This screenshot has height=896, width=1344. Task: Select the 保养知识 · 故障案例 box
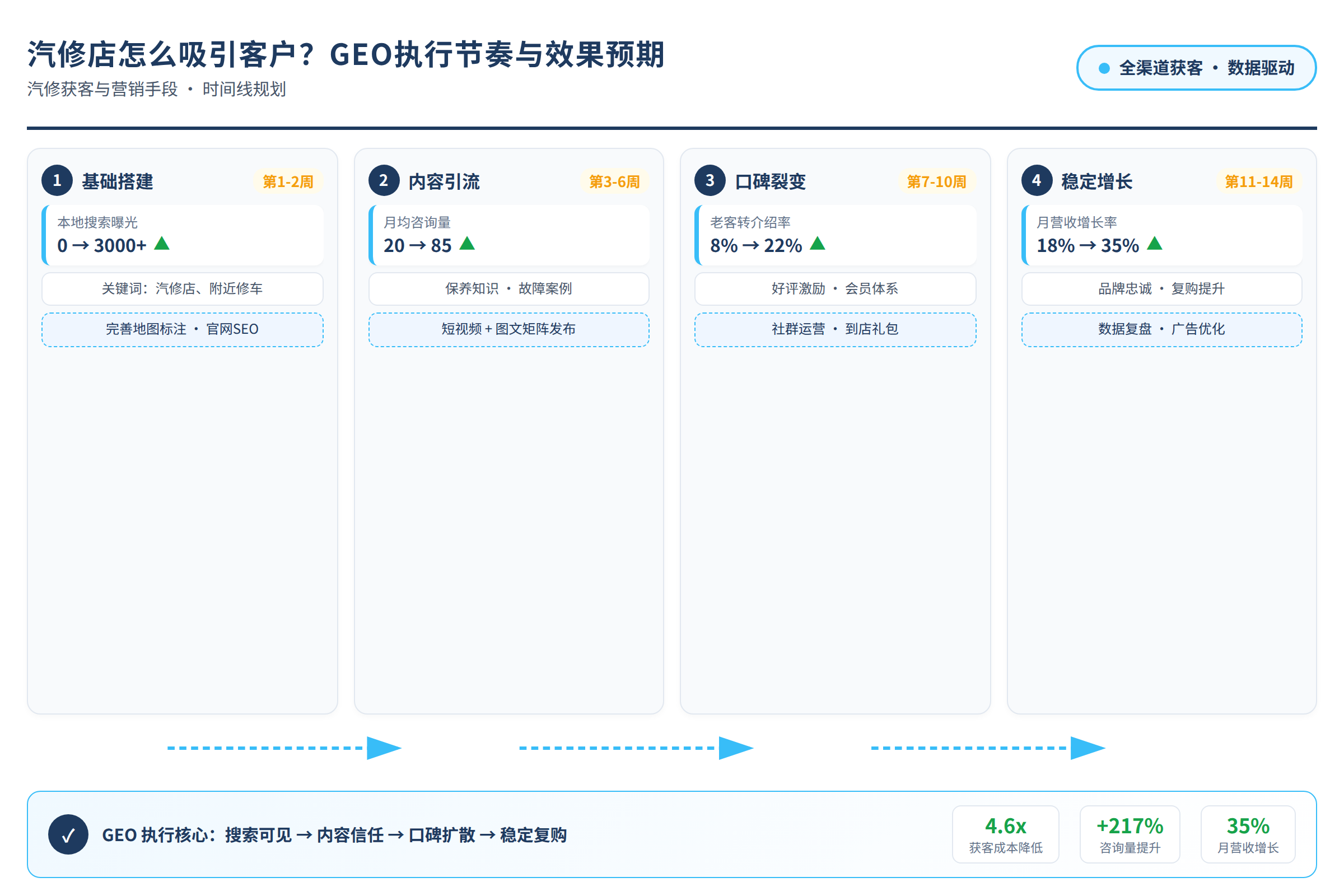[x=508, y=288]
